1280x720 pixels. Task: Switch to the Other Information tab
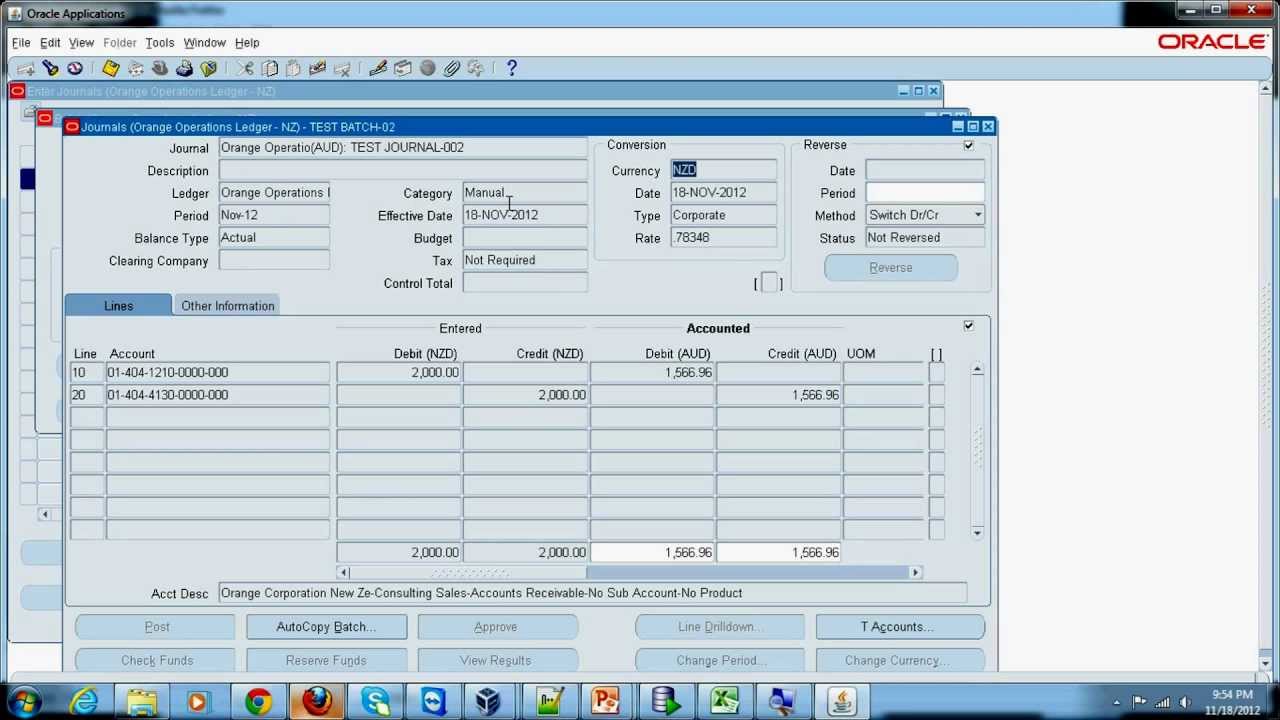point(227,306)
